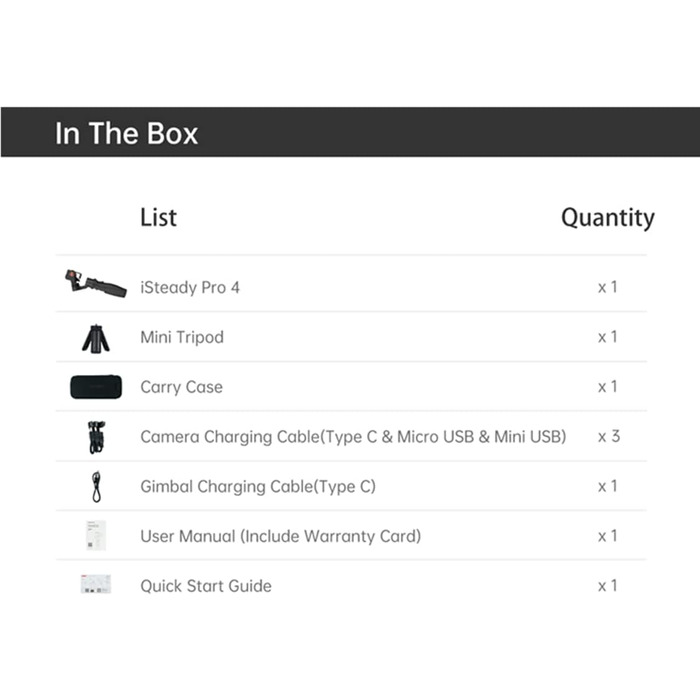
Task: Click the Mini Tripod product icon
Action: (96, 338)
